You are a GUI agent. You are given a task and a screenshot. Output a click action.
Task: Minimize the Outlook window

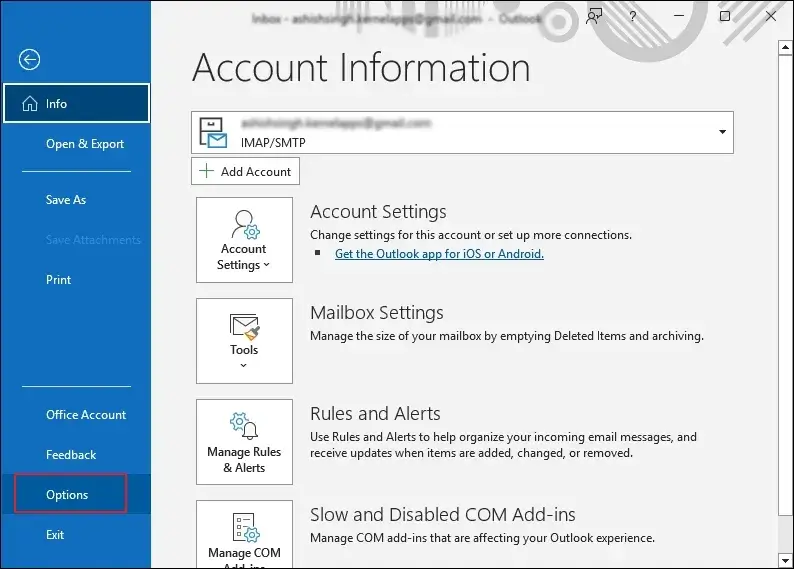[679, 16]
